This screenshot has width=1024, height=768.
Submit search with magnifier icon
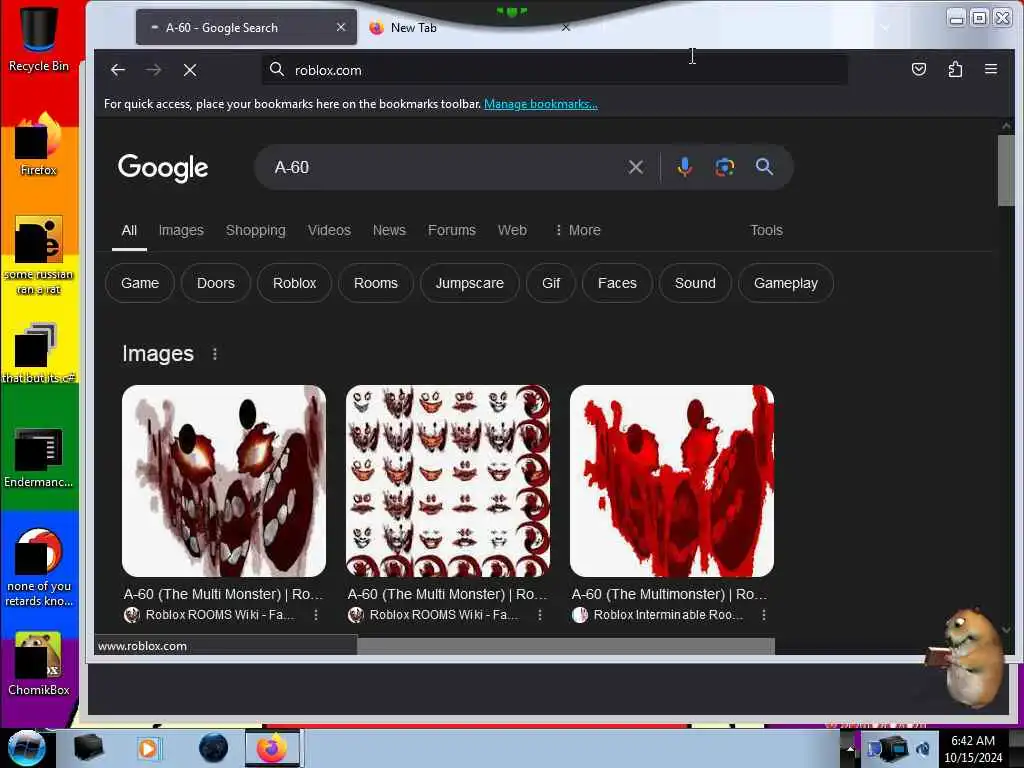(764, 167)
